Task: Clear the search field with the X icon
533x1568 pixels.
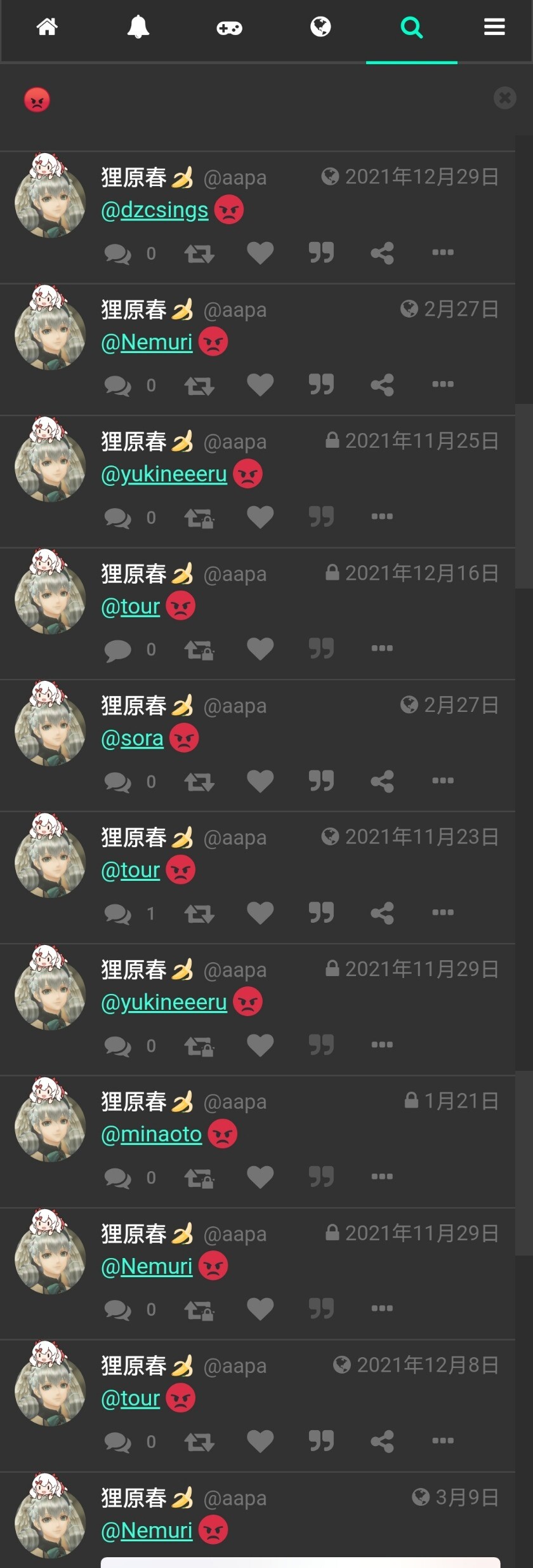Action: pos(505,98)
